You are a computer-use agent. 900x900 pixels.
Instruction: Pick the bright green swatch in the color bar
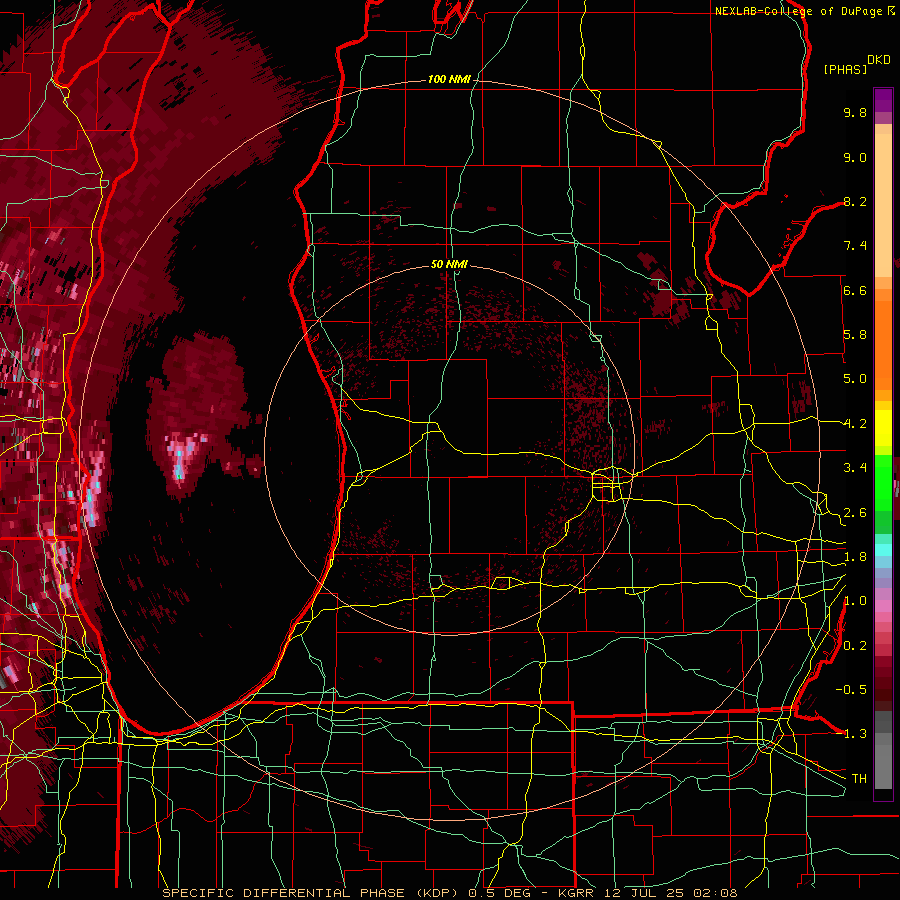[883, 482]
